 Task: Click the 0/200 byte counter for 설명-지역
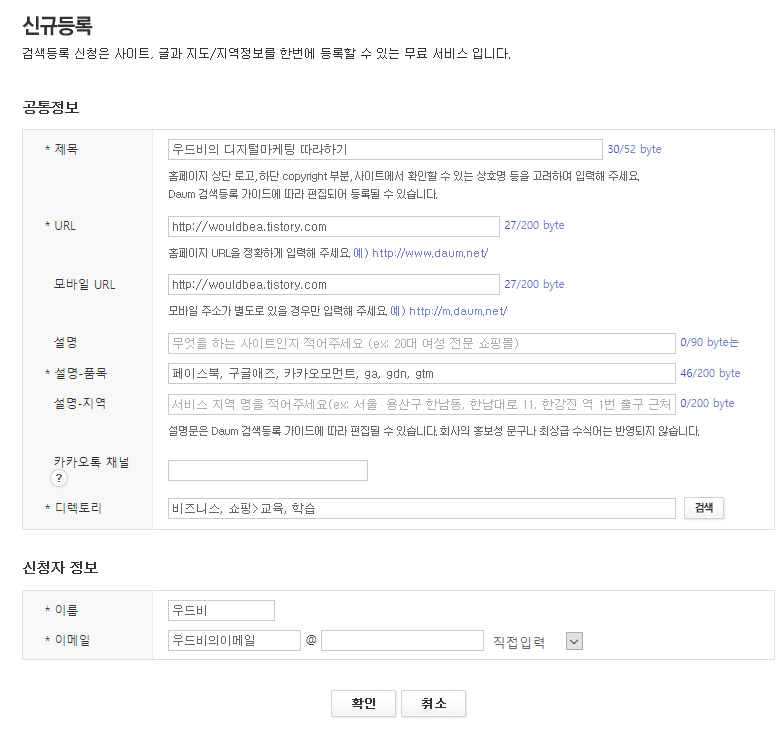(707, 403)
